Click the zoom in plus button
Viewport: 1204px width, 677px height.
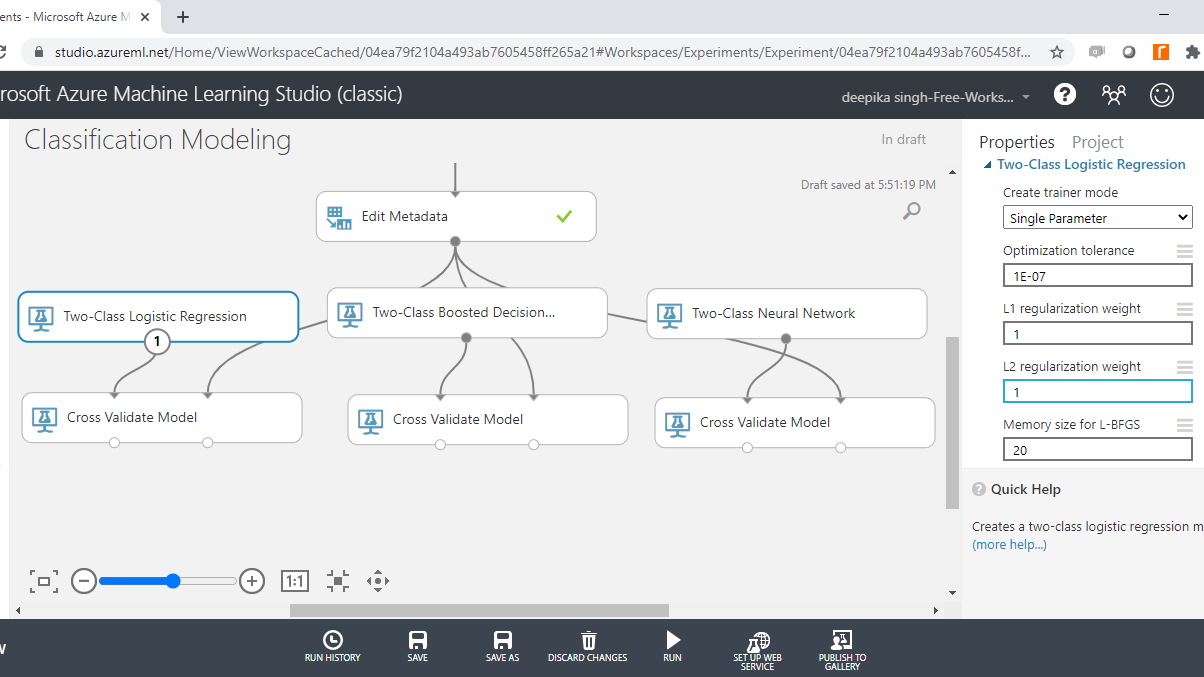tap(252, 580)
